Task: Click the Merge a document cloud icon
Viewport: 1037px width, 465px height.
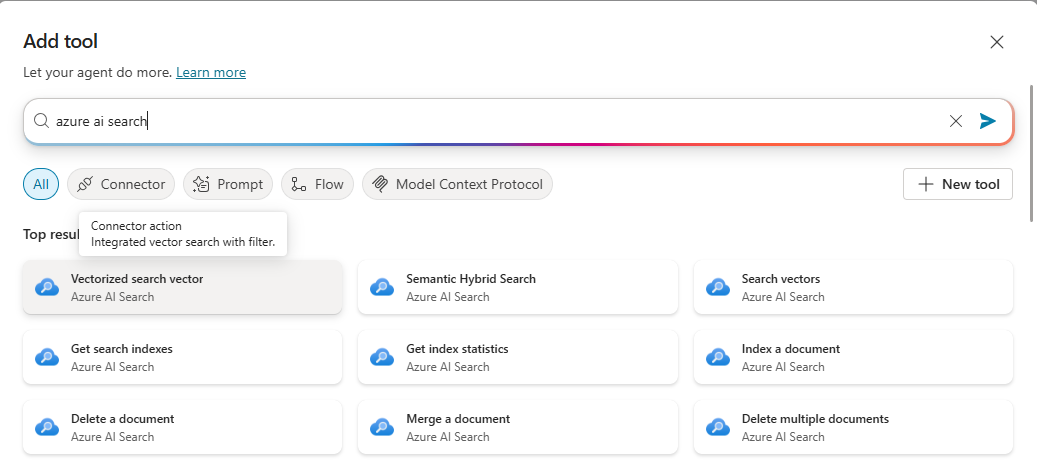Action: [382, 428]
